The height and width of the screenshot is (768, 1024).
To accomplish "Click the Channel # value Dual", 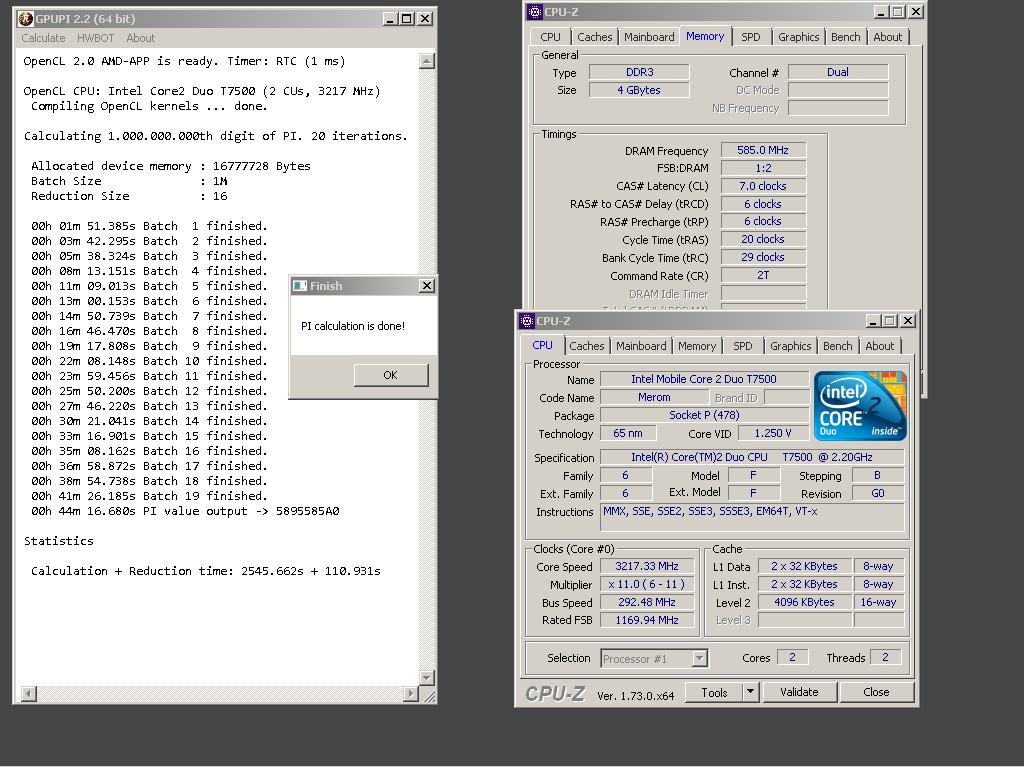I will click(838, 72).
